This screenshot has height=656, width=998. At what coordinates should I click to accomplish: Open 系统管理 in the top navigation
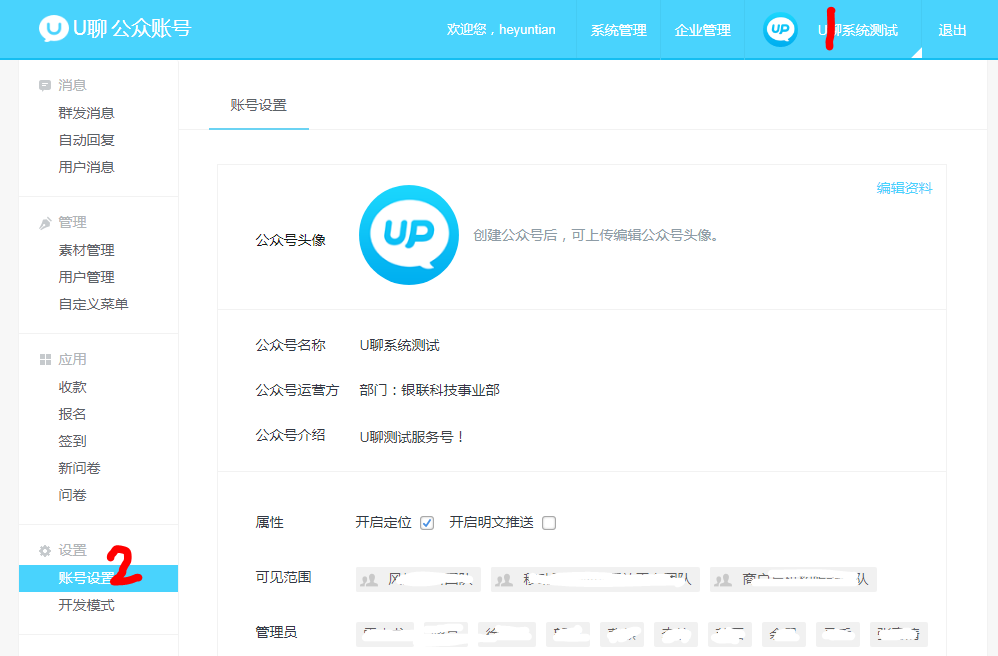pyautogui.click(x=619, y=30)
